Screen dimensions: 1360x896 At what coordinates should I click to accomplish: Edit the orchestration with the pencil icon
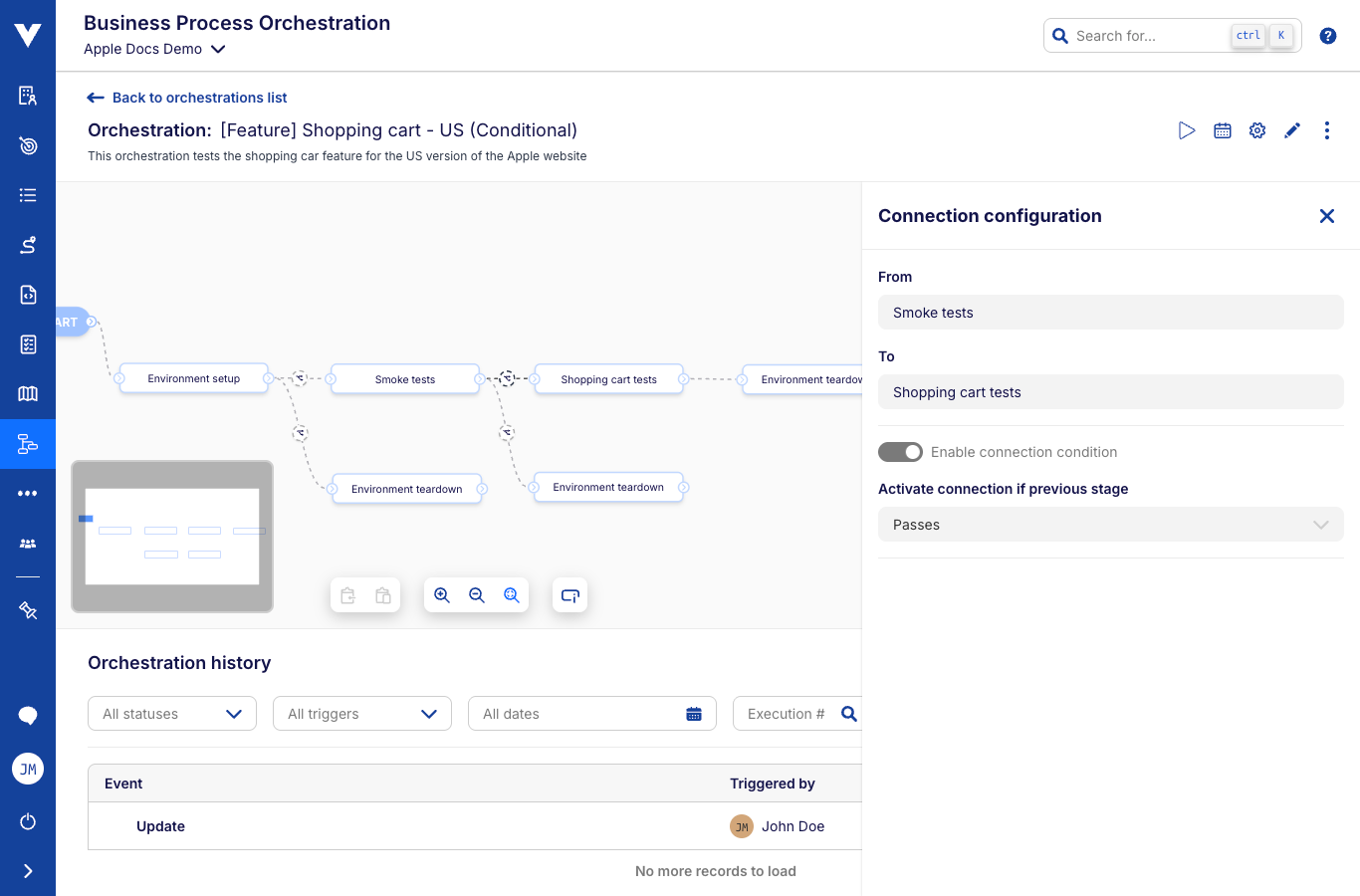pos(1291,129)
